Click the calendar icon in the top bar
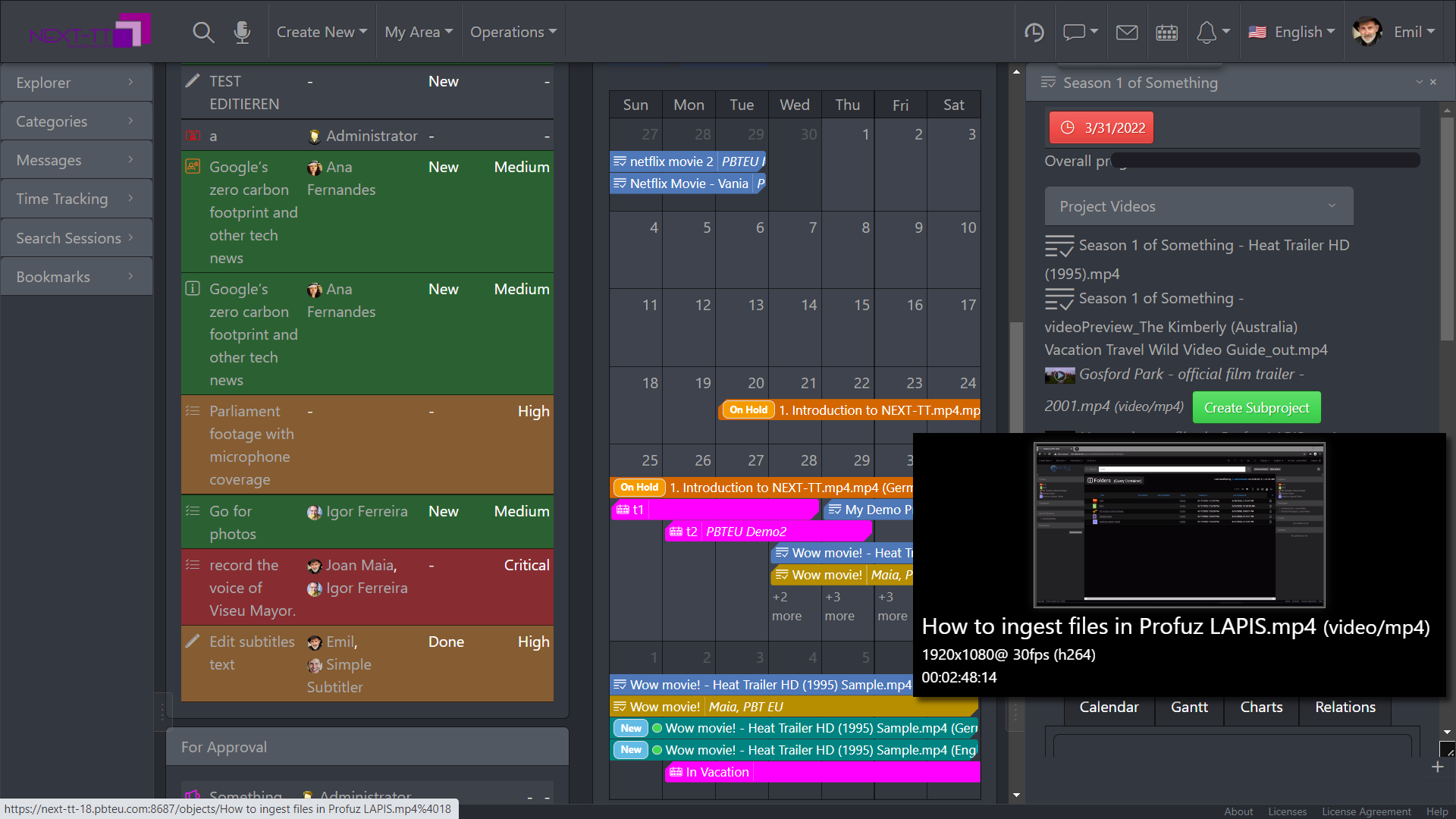 [x=1166, y=32]
